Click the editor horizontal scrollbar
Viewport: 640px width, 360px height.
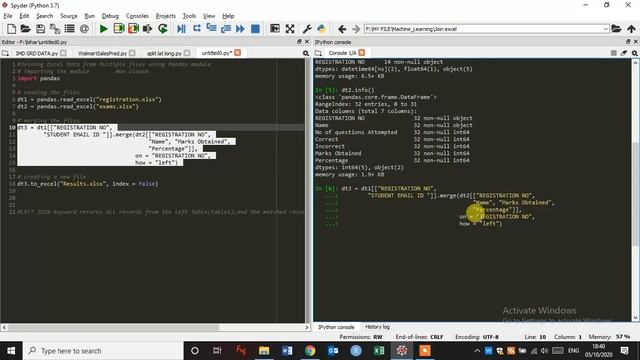coord(113,327)
